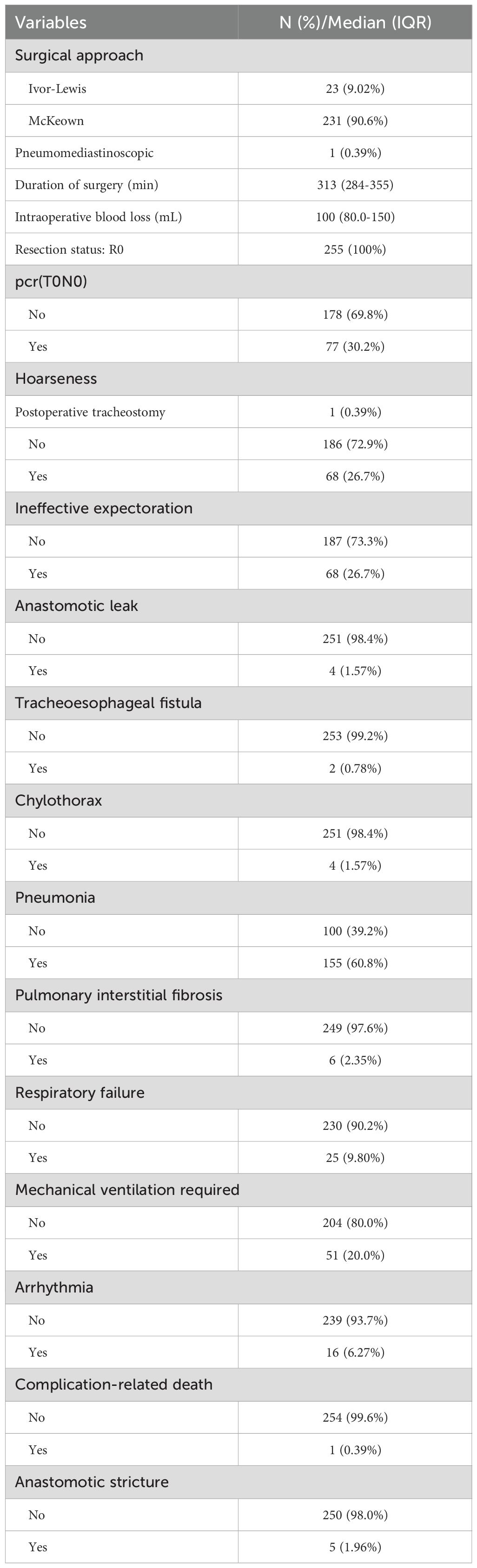
Task: Click the Variables column header
Action: click(x=51, y=22)
